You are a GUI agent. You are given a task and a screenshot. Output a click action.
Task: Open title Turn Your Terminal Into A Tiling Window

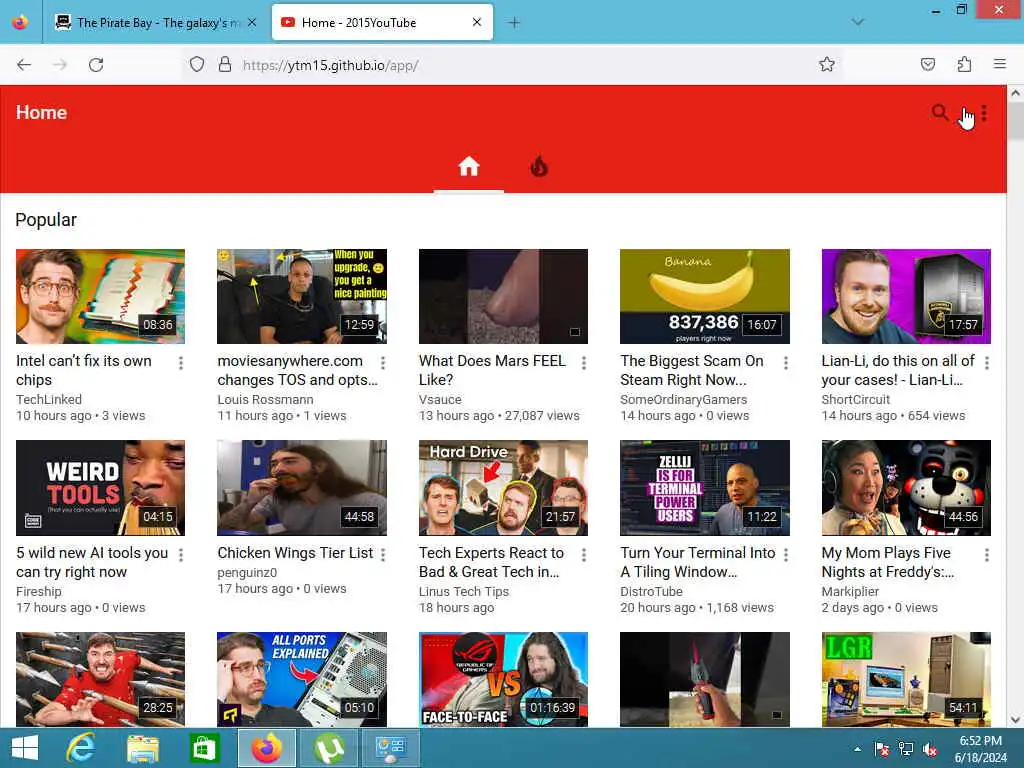coord(697,562)
